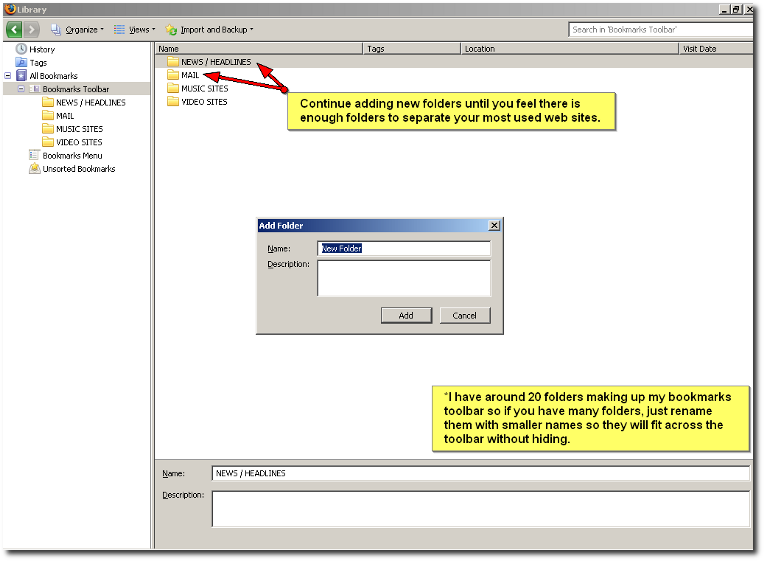Click the Import and Backup star icon

[171, 30]
